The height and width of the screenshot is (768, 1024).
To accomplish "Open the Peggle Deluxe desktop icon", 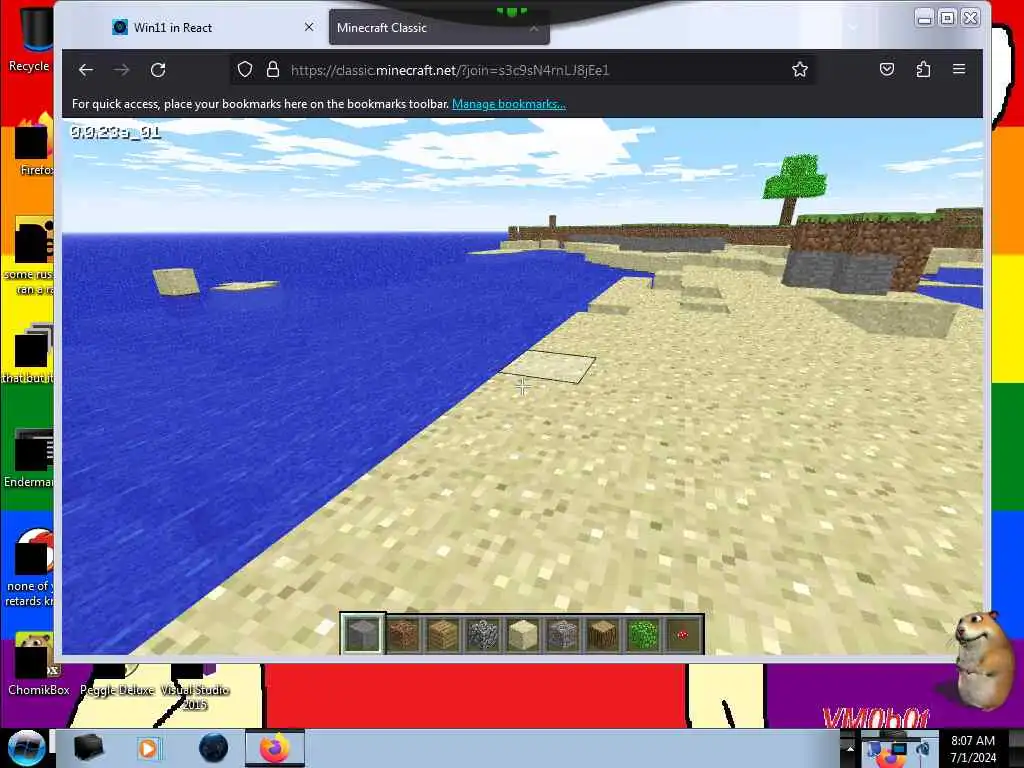I will click(x=117, y=681).
